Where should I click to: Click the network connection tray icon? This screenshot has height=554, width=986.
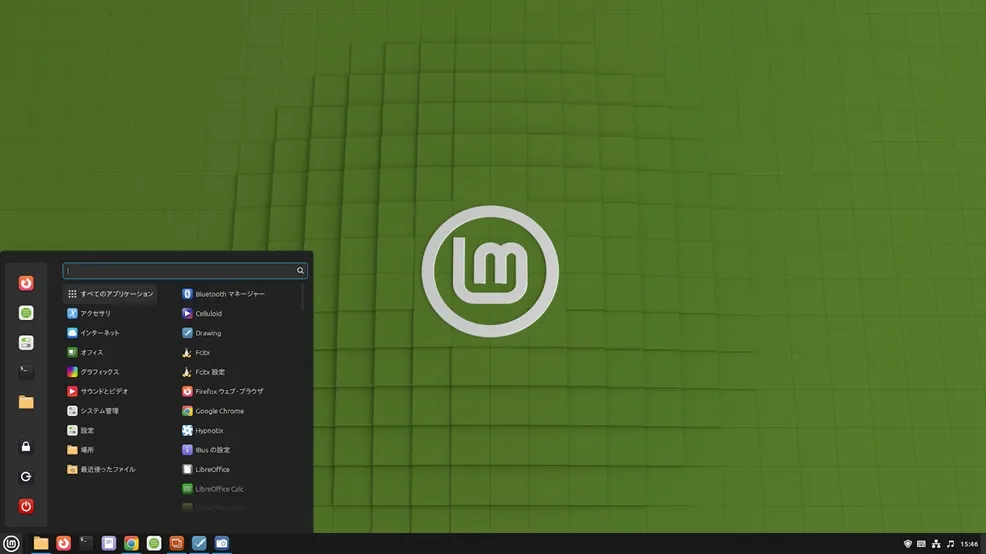936,544
